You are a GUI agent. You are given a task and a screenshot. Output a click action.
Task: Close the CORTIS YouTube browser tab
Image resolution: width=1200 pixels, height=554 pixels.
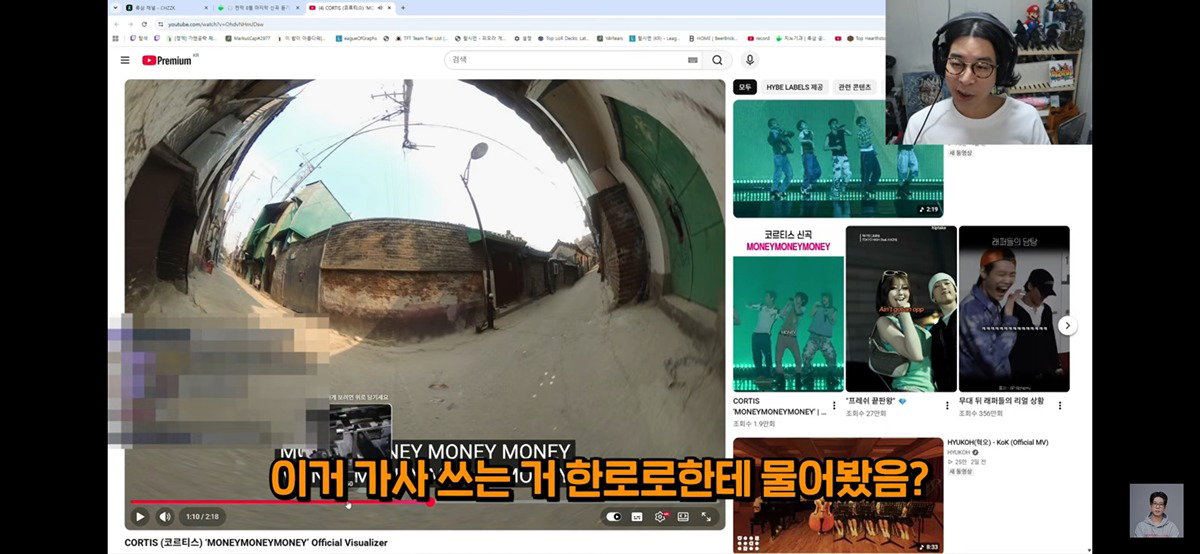[x=391, y=8]
